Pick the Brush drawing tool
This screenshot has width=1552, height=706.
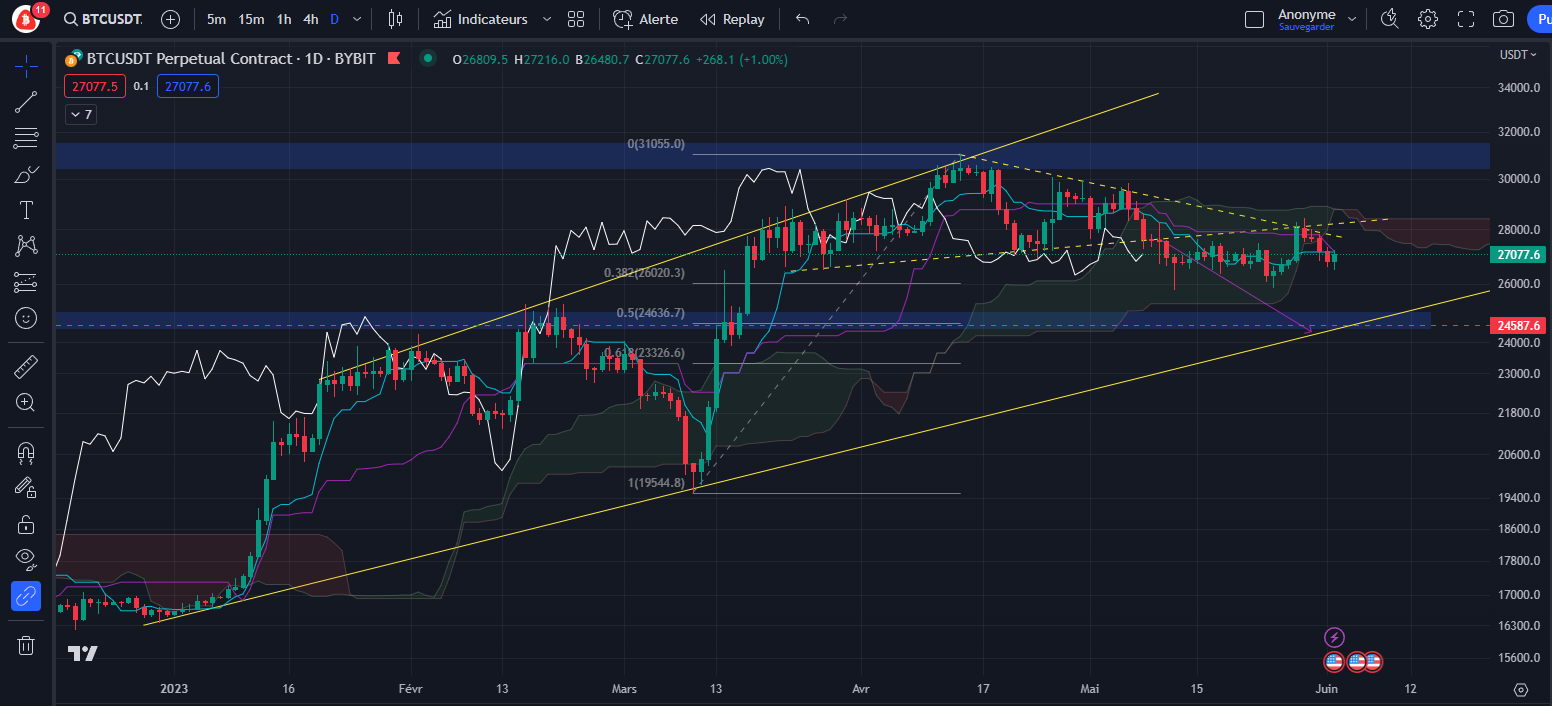click(26, 173)
